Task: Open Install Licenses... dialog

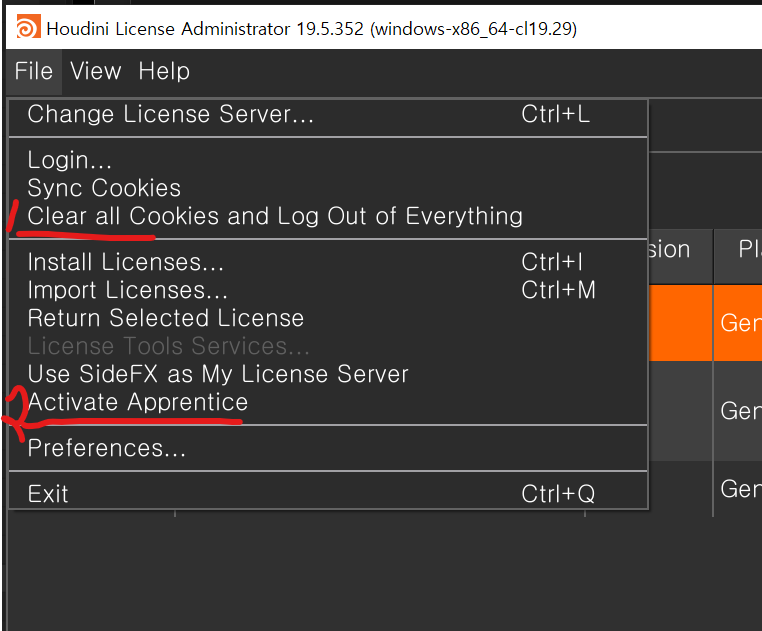Action: [328, 262]
